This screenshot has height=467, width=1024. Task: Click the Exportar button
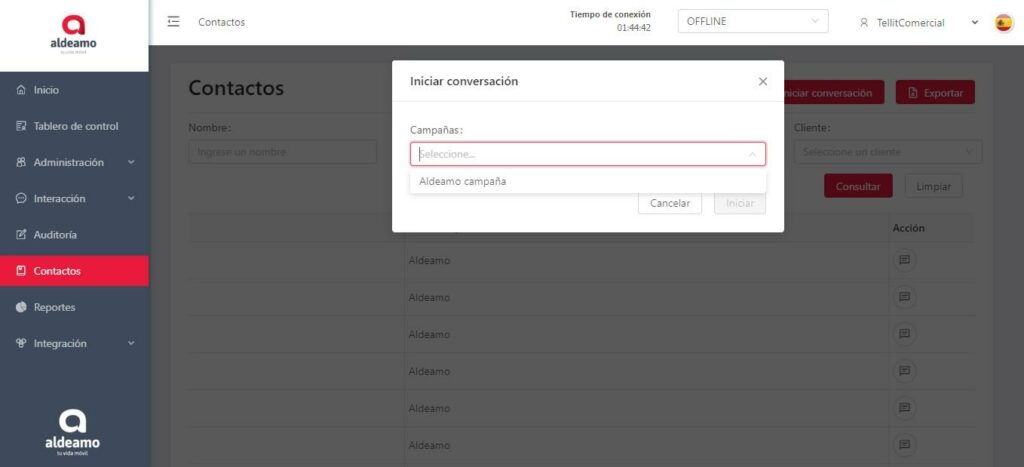click(934, 93)
